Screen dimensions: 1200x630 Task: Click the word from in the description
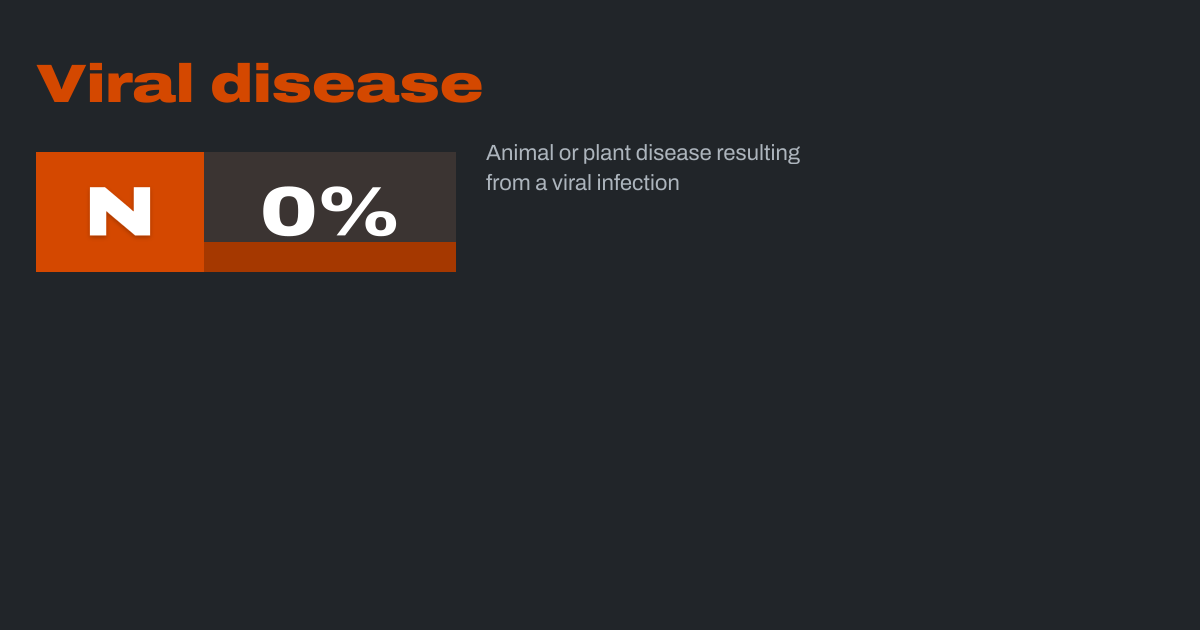tap(506, 183)
